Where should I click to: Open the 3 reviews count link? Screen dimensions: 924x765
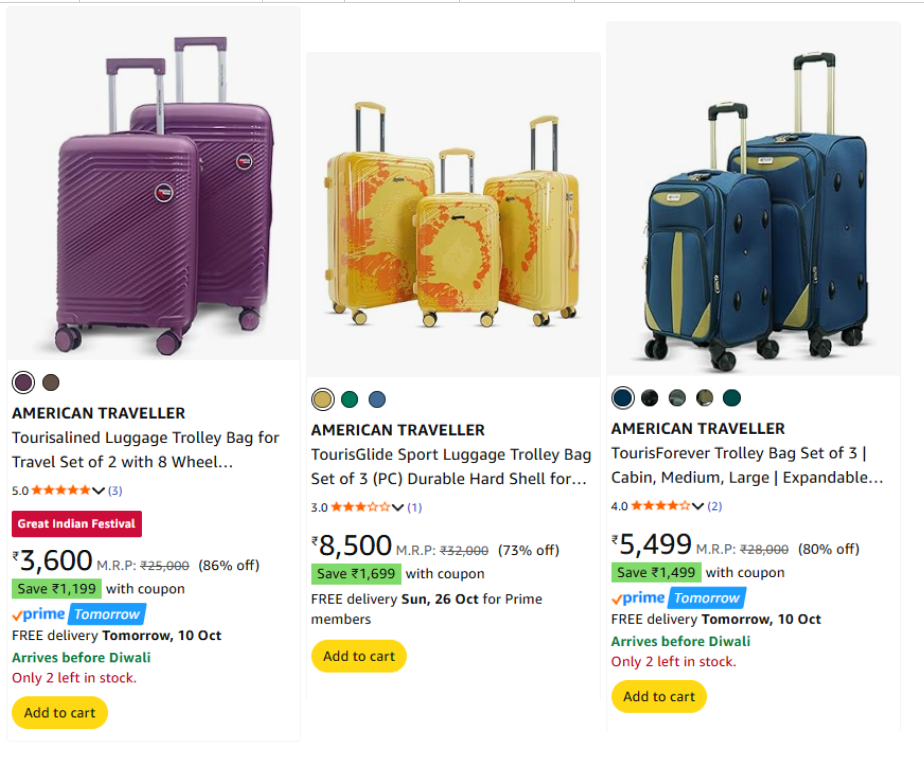(115, 491)
